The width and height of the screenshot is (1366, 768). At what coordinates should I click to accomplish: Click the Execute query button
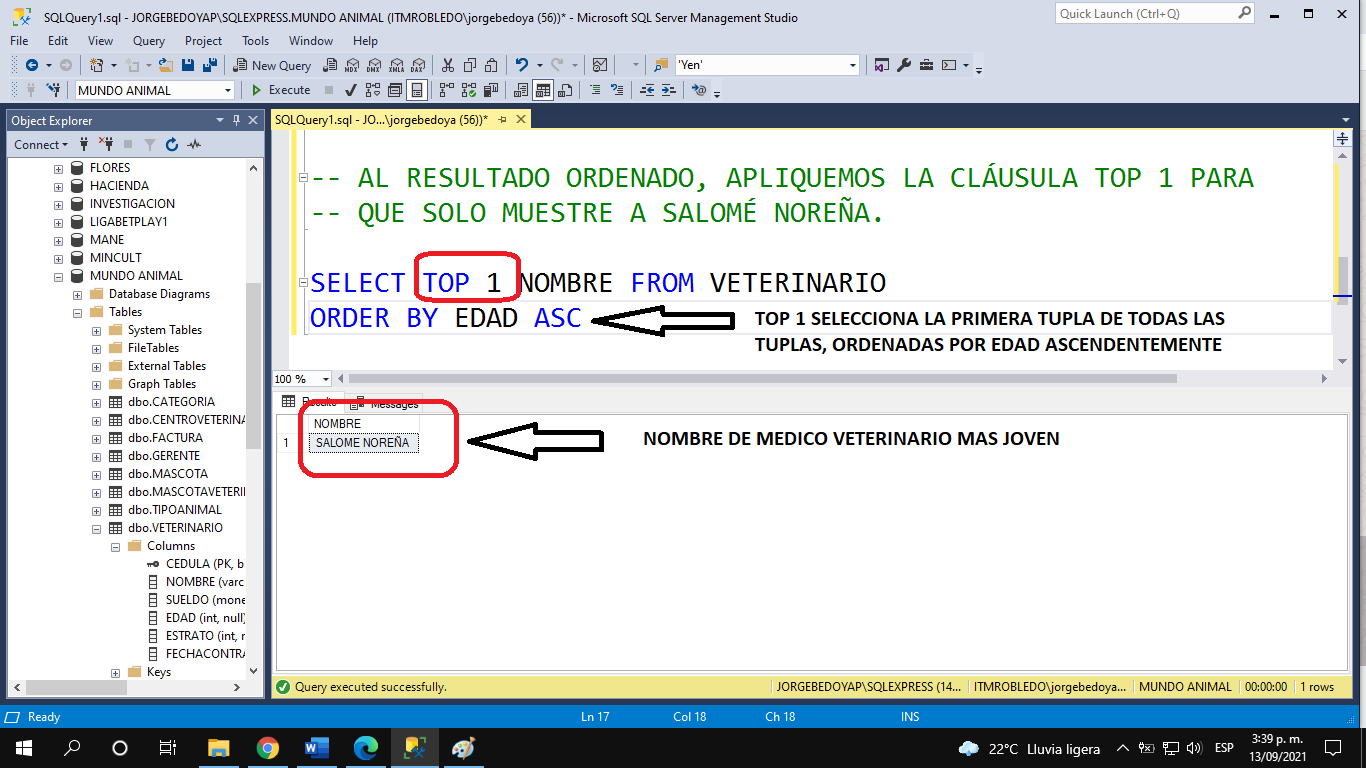[x=281, y=90]
